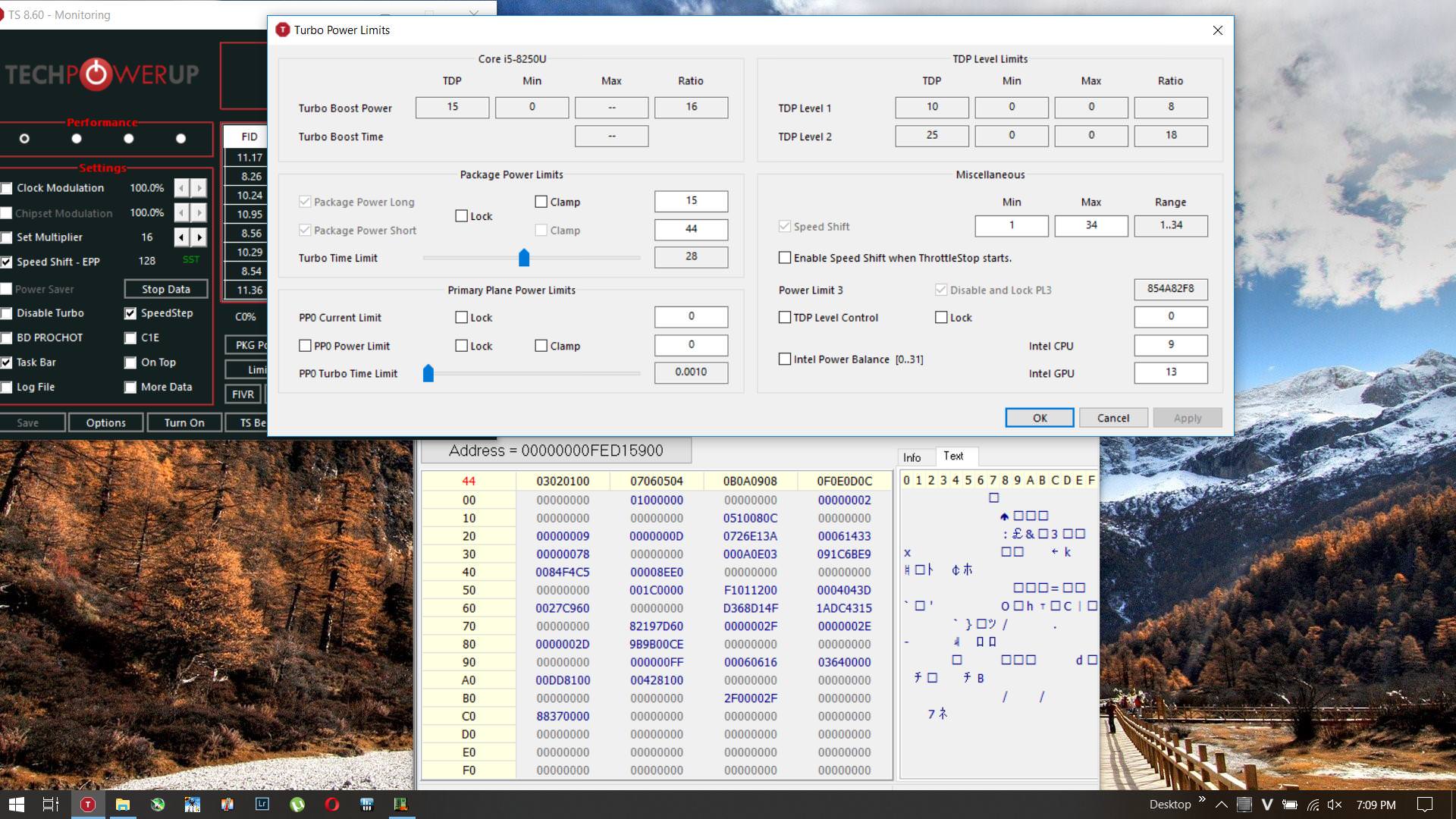Check Intel Power Balance option
The image size is (1456, 819).
coord(785,359)
